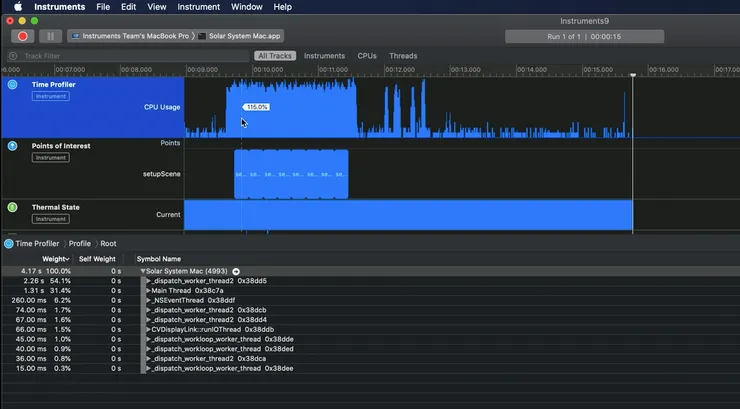Click the Points of Interest track icon
Screen dimensions: 740x409
(x=13, y=146)
